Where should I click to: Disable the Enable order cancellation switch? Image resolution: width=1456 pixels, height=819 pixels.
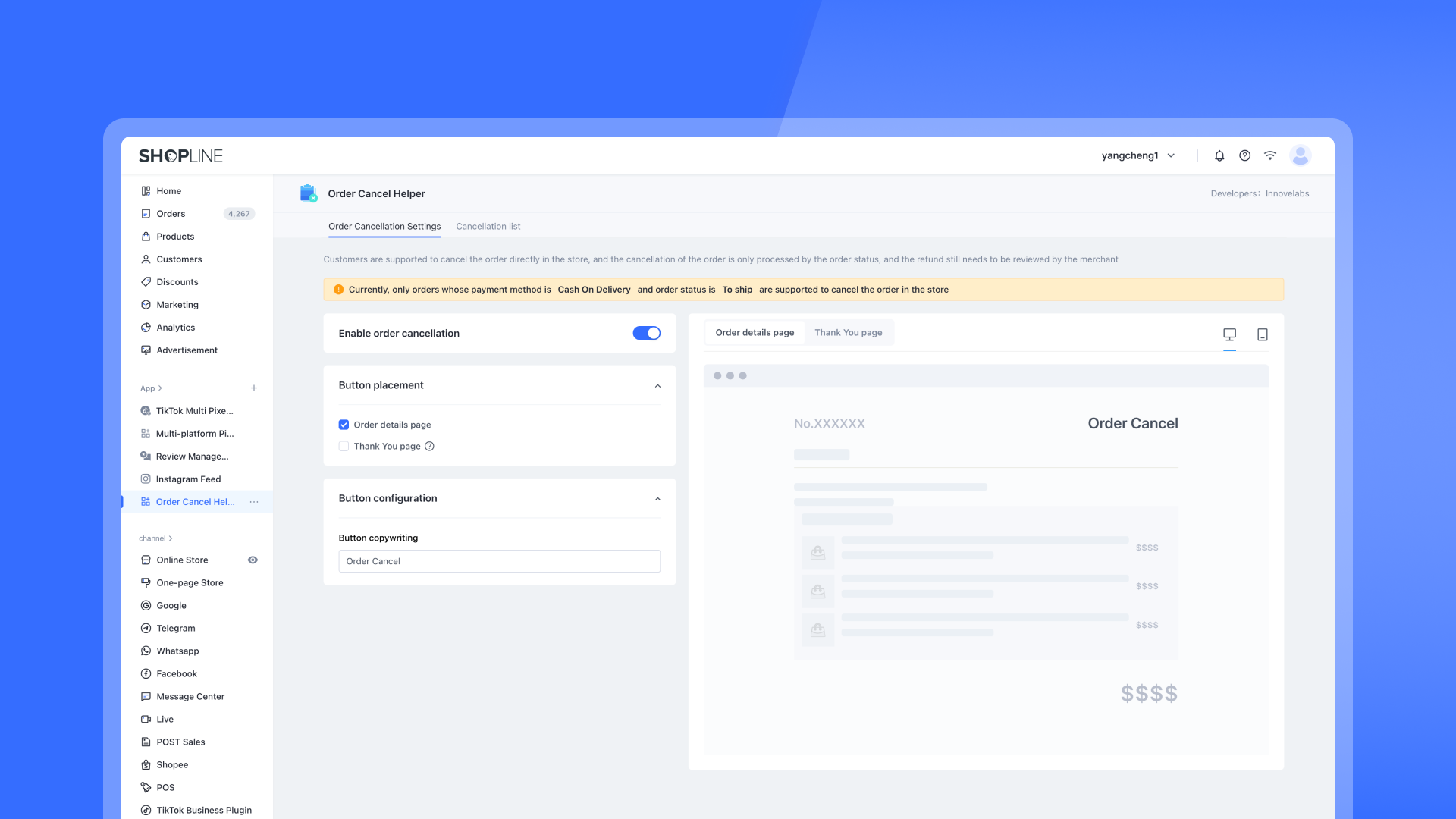[646, 334]
